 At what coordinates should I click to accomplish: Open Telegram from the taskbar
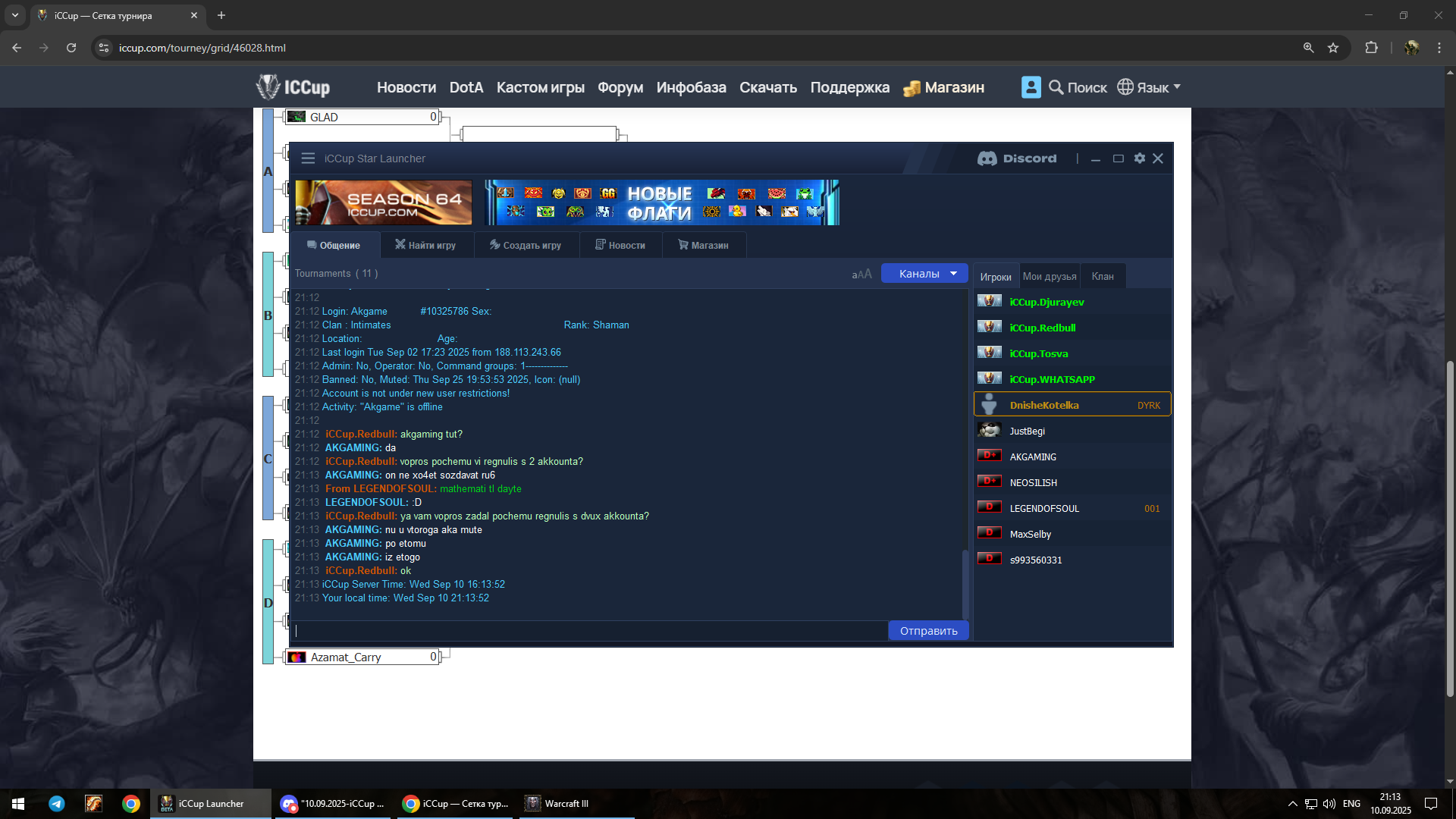[x=57, y=804]
